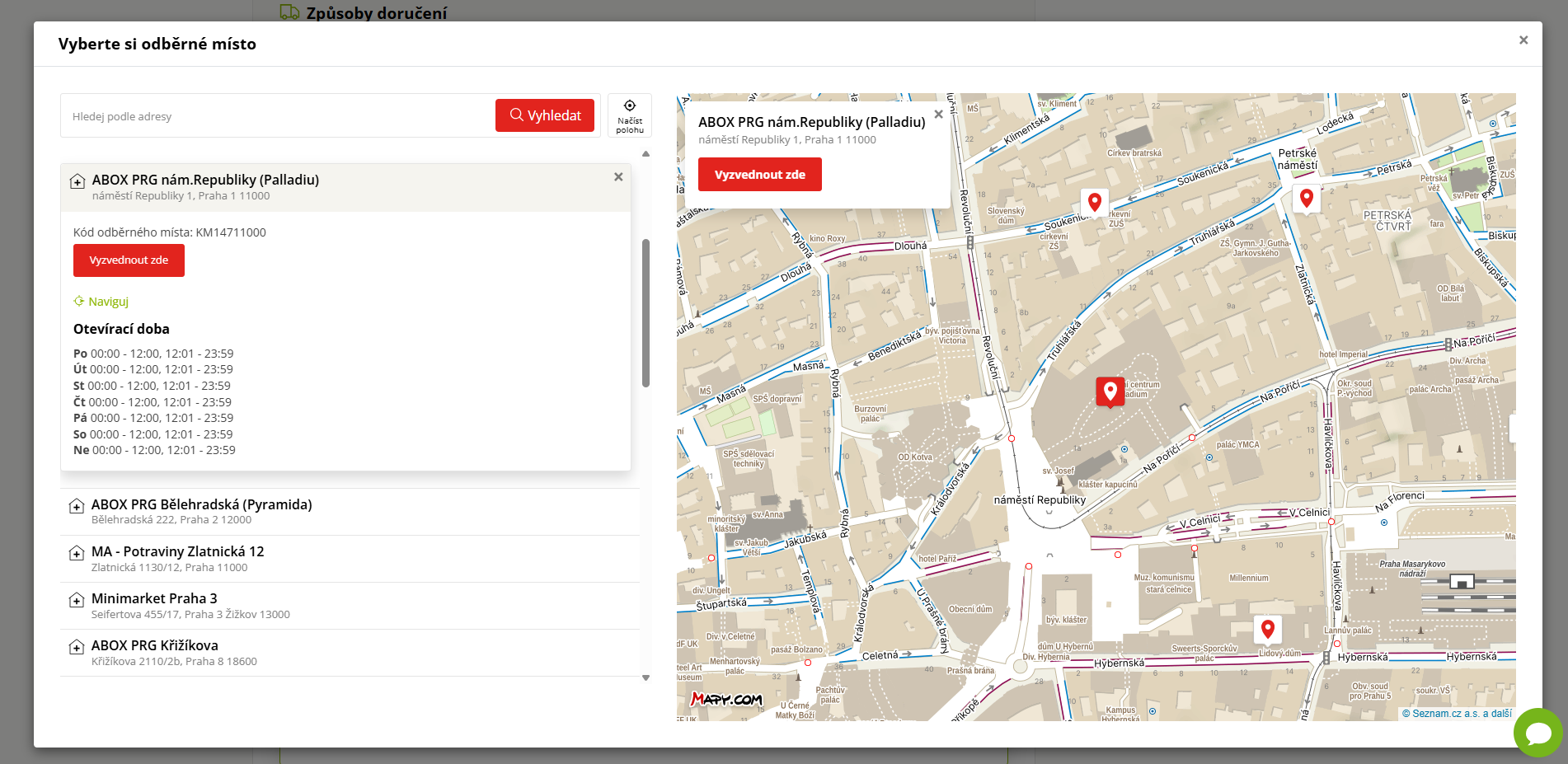Click the 'Kód odběrného místa: KM14711000' text
Screen dimensions: 1568x764
pyautogui.click(x=170, y=232)
